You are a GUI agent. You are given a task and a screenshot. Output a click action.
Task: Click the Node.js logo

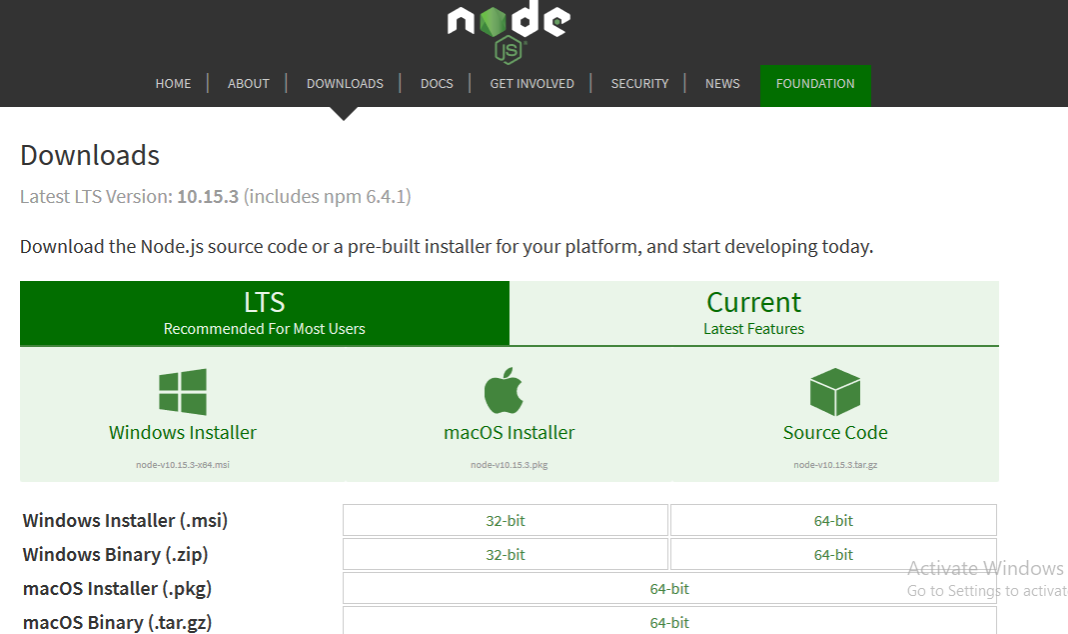(509, 31)
